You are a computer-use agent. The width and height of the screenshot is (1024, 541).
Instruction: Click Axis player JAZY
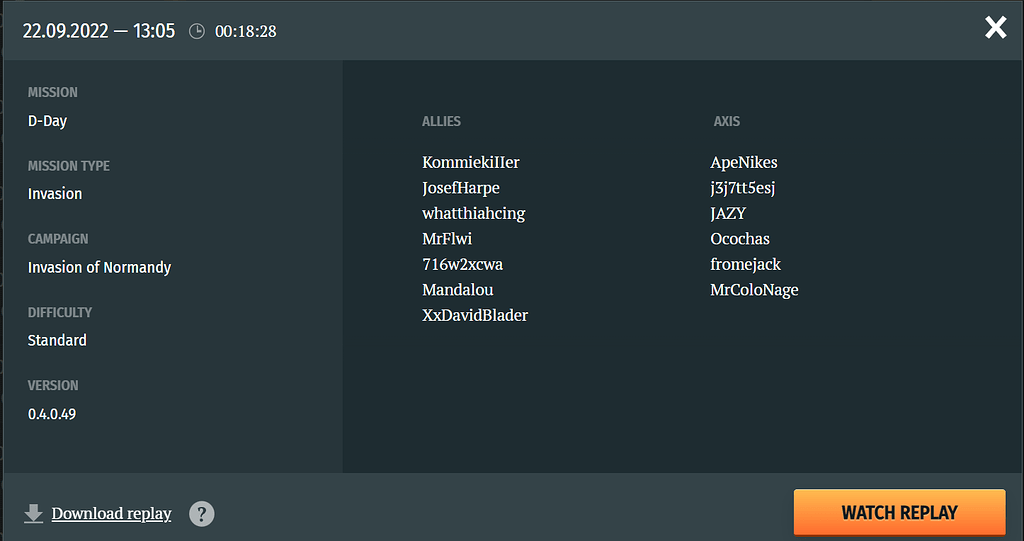(728, 213)
